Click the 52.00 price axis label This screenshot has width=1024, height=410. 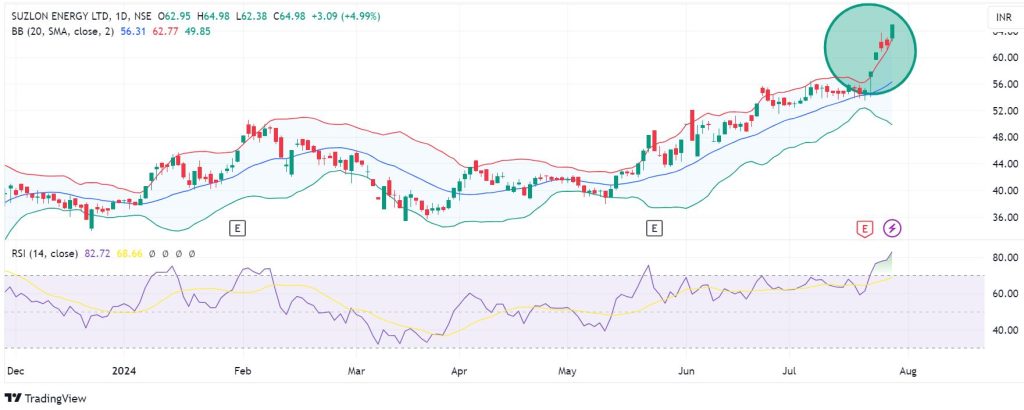point(1005,111)
